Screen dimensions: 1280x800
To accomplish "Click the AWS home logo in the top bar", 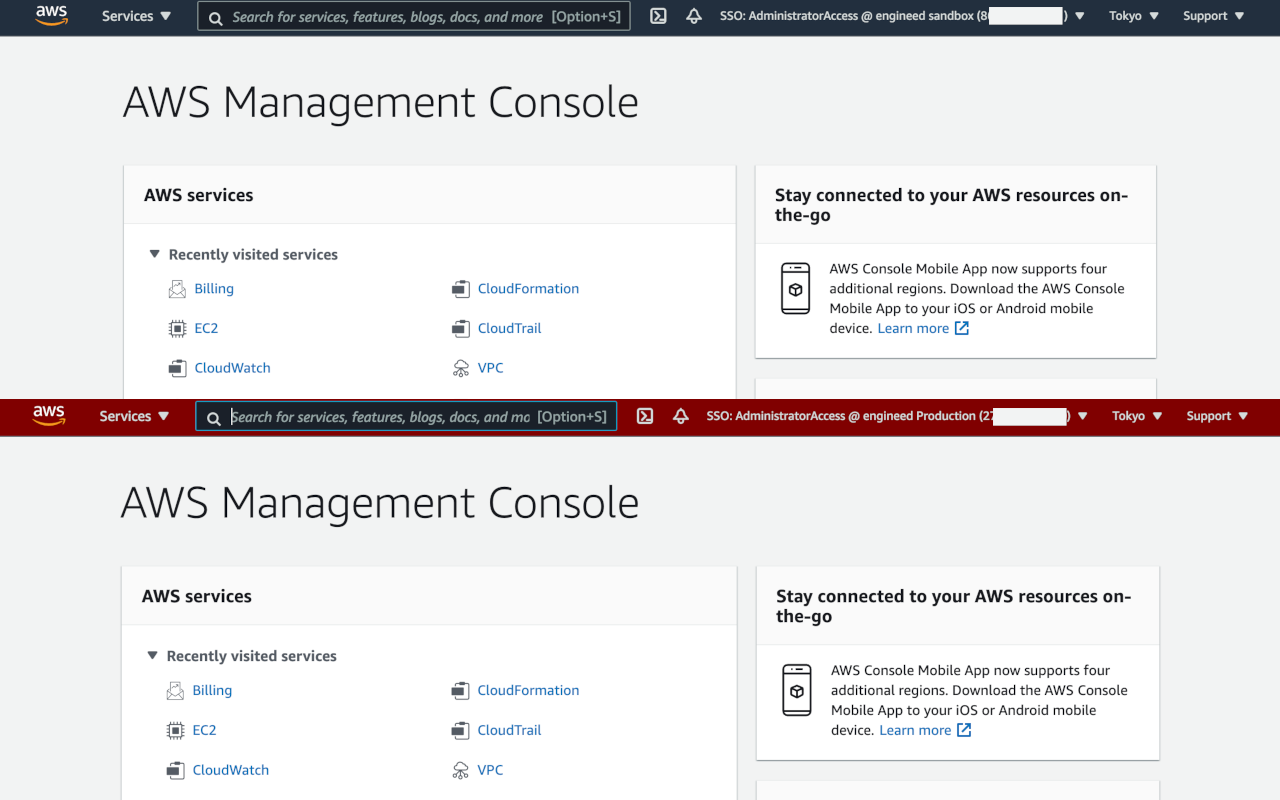I will pyautogui.click(x=51, y=16).
